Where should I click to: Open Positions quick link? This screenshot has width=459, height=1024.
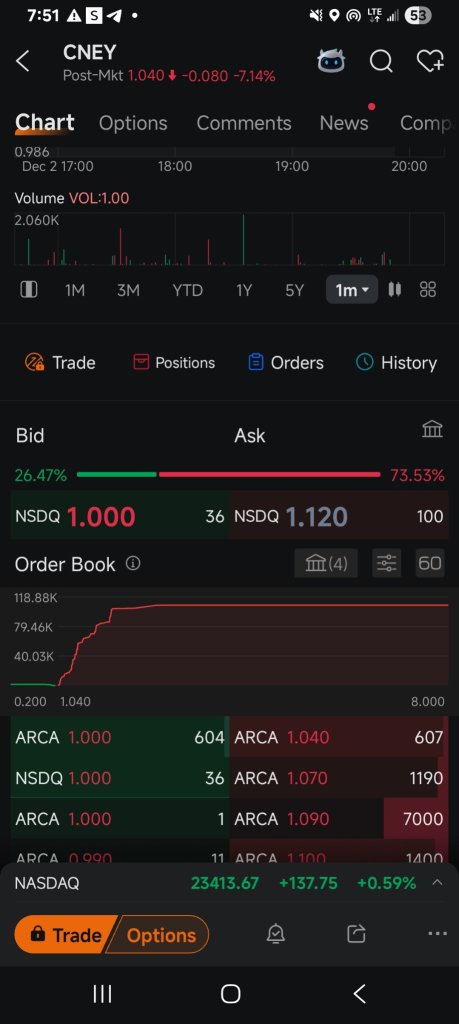click(174, 362)
